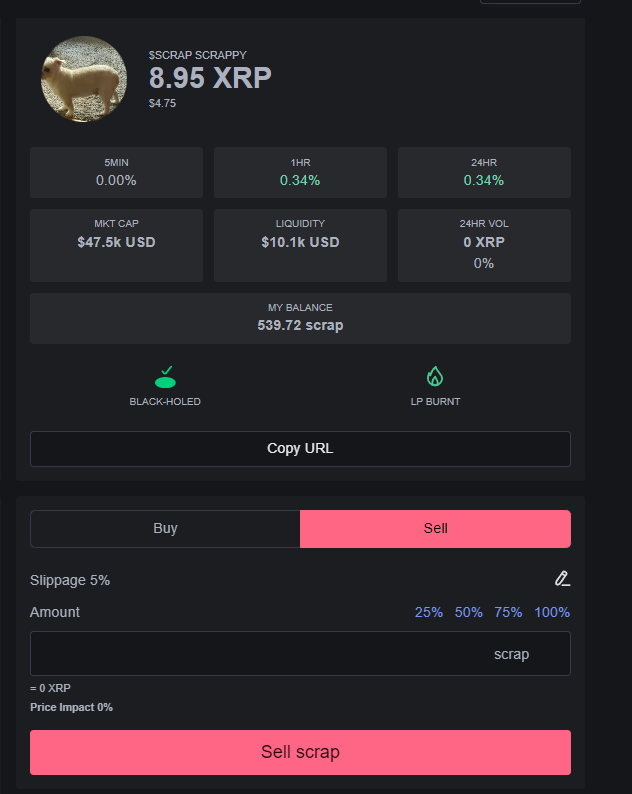The height and width of the screenshot is (794, 632).
Task: Select the Sell tab
Action: click(435, 528)
